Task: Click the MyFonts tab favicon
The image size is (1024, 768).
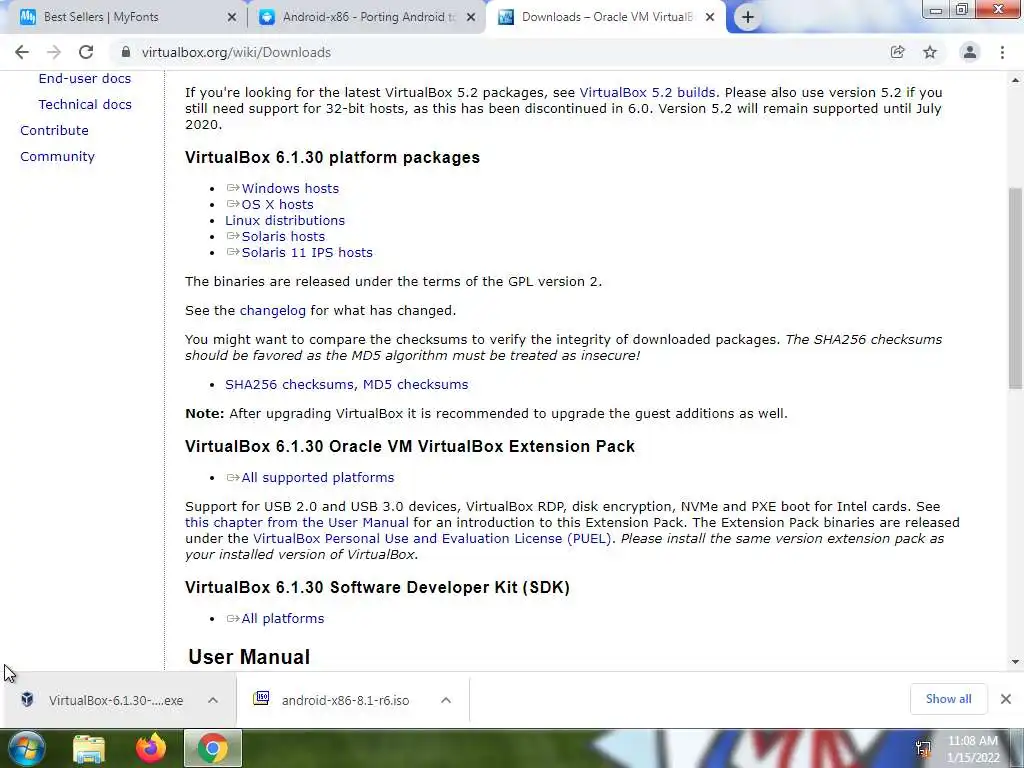Action: coord(27,18)
